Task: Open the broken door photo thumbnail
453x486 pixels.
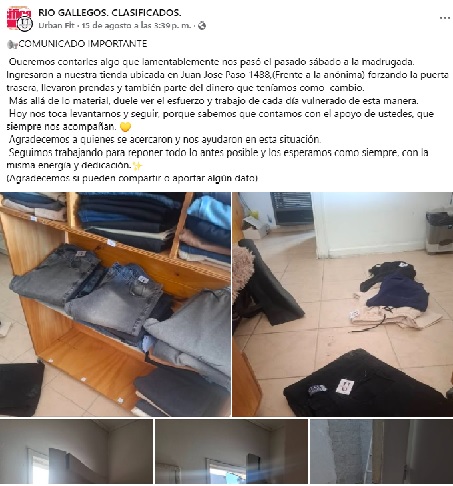Action: (x=76, y=451)
